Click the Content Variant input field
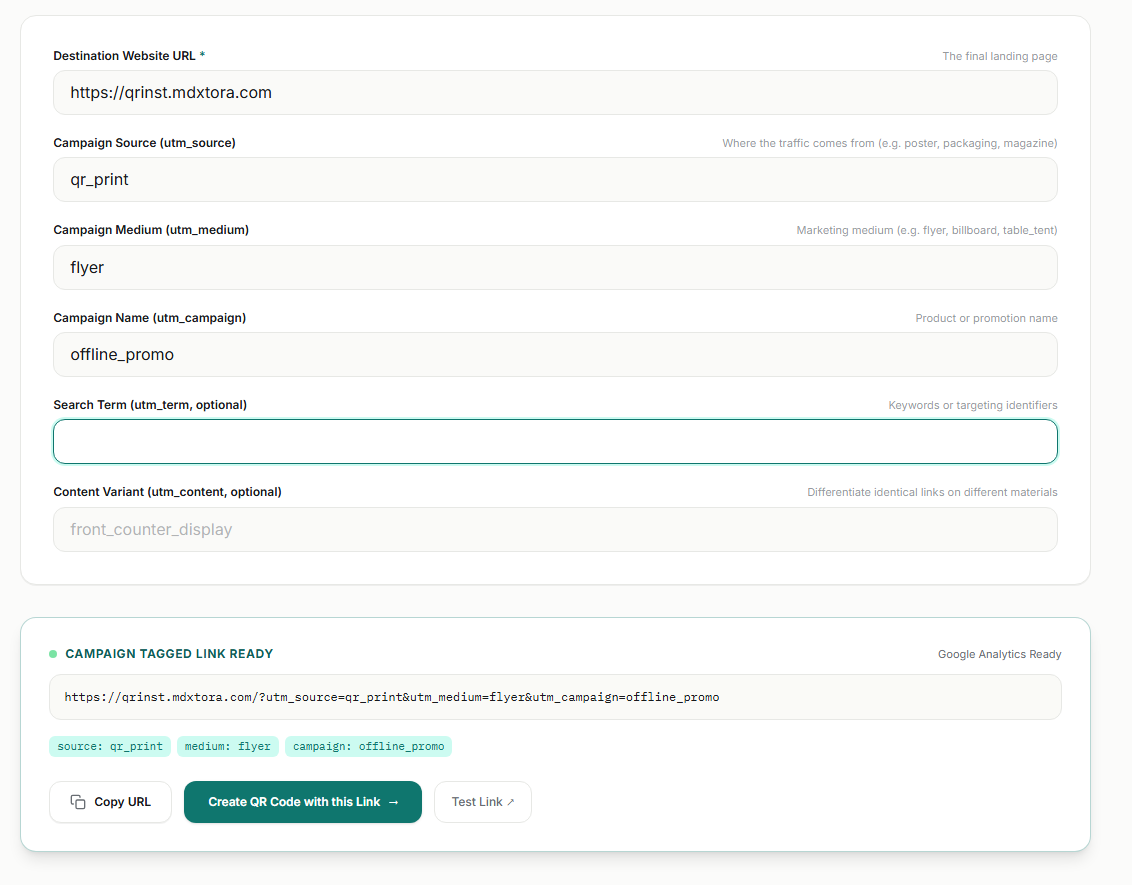Screen dimensions: 1132x885 555,529
